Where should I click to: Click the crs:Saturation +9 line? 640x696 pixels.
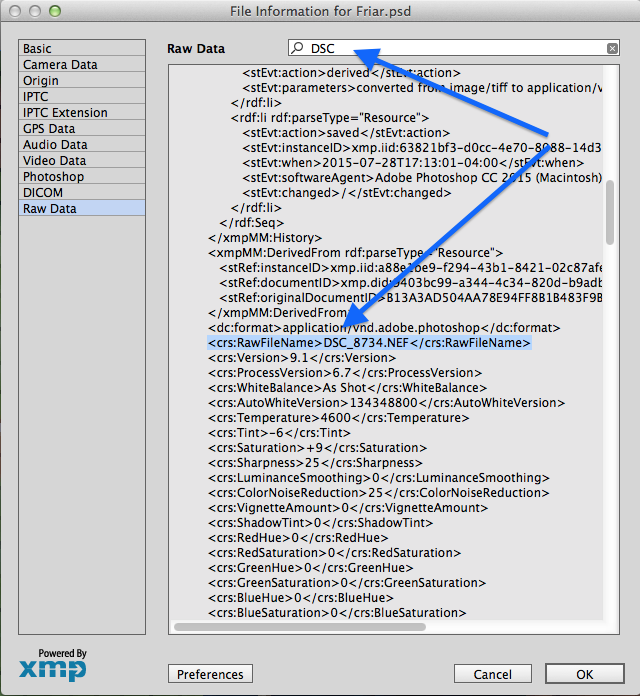(317, 448)
